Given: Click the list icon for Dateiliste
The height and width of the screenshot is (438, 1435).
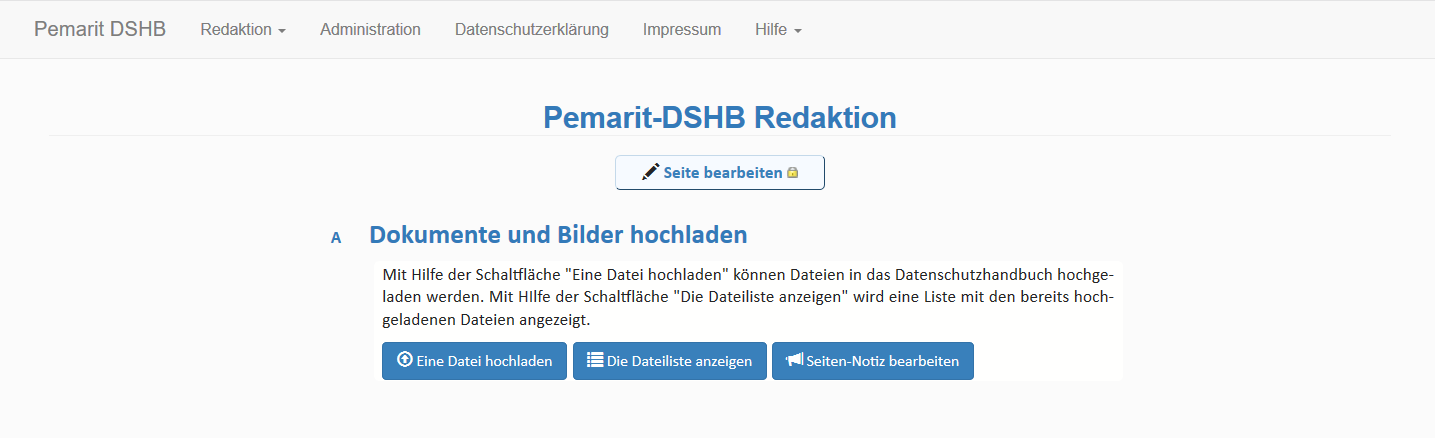Looking at the screenshot, I should pos(595,360).
